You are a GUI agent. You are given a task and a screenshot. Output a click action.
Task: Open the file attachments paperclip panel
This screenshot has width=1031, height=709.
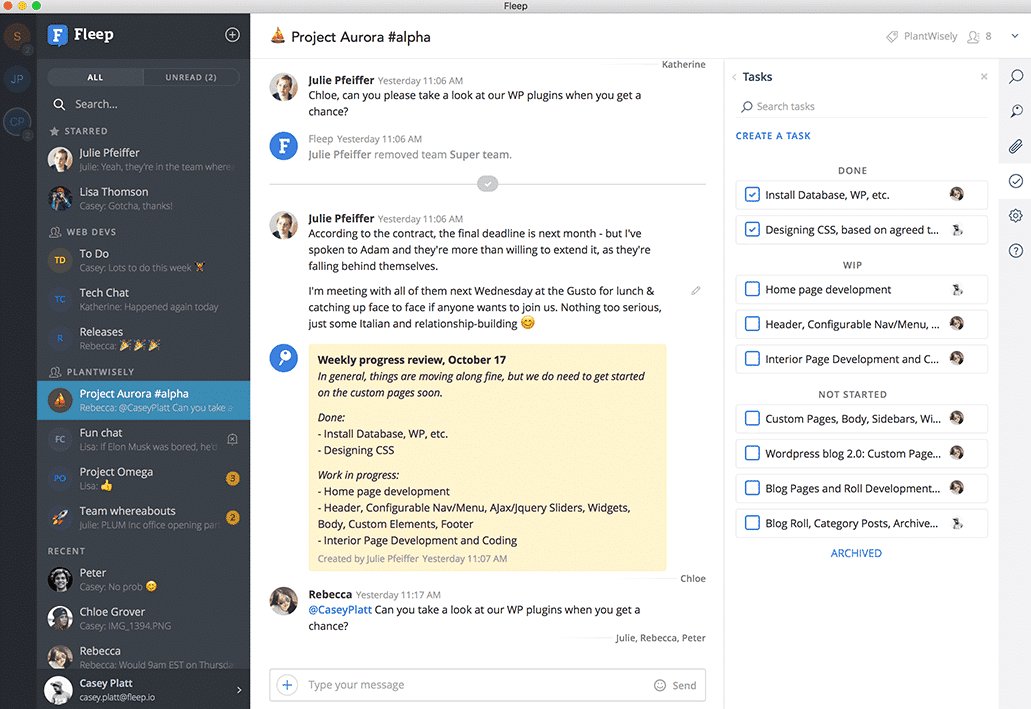pyautogui.click(x=1016, y=146)
